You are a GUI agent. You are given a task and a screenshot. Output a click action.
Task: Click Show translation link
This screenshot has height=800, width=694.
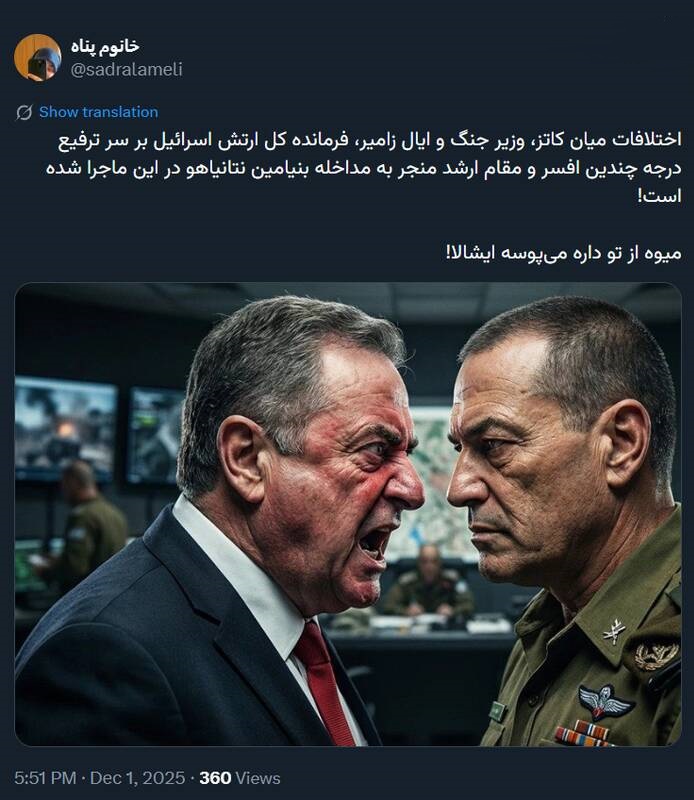click(x=98, y=112)
